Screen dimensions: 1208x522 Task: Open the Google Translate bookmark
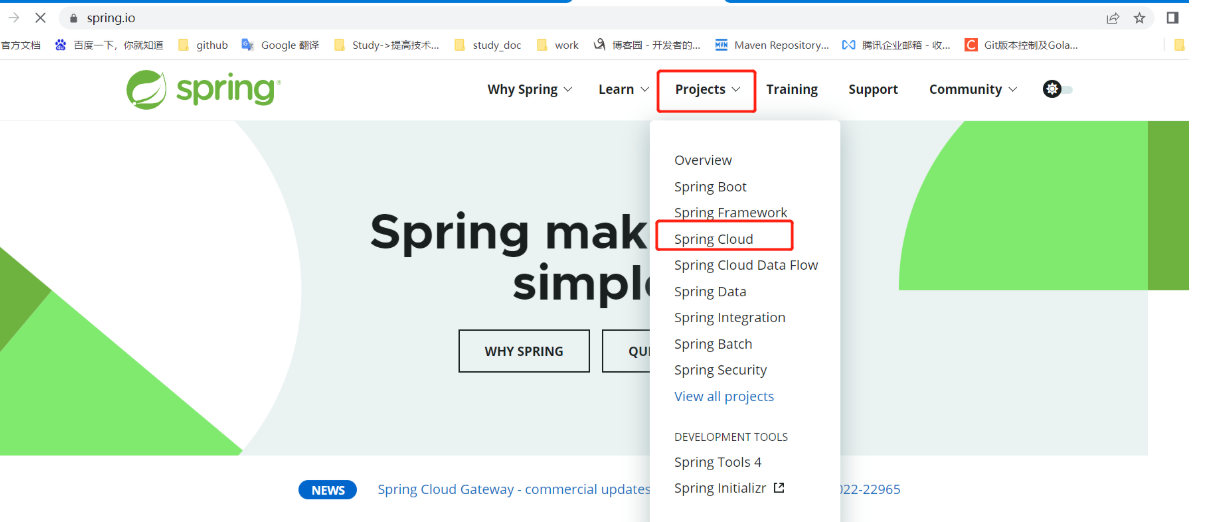(280, 45)
